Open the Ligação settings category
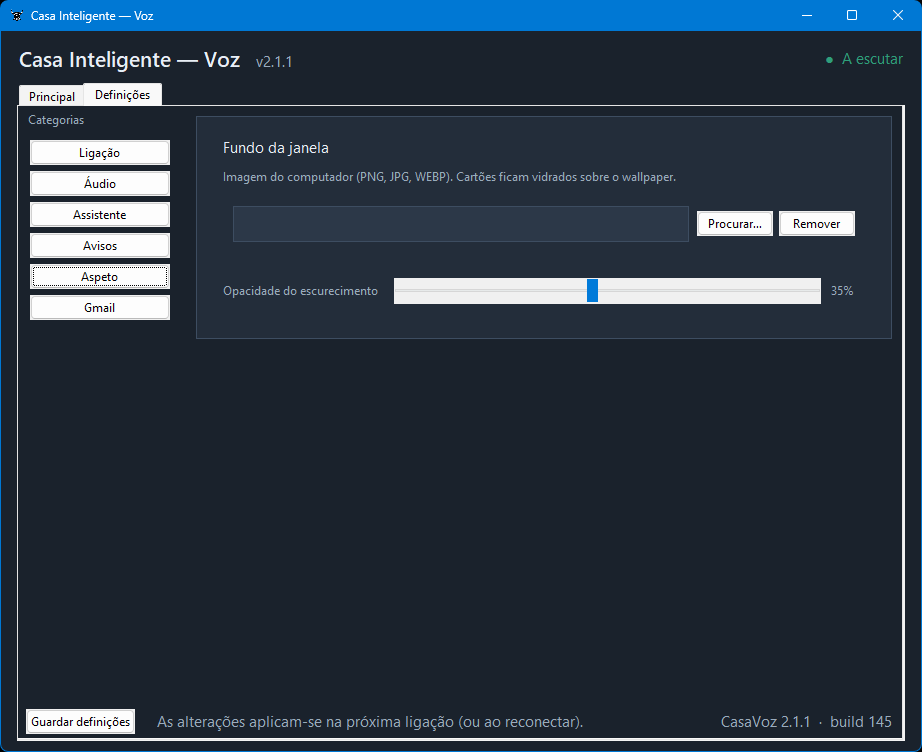The height and width of the screenshot is (752, 922). coord(100,153)
